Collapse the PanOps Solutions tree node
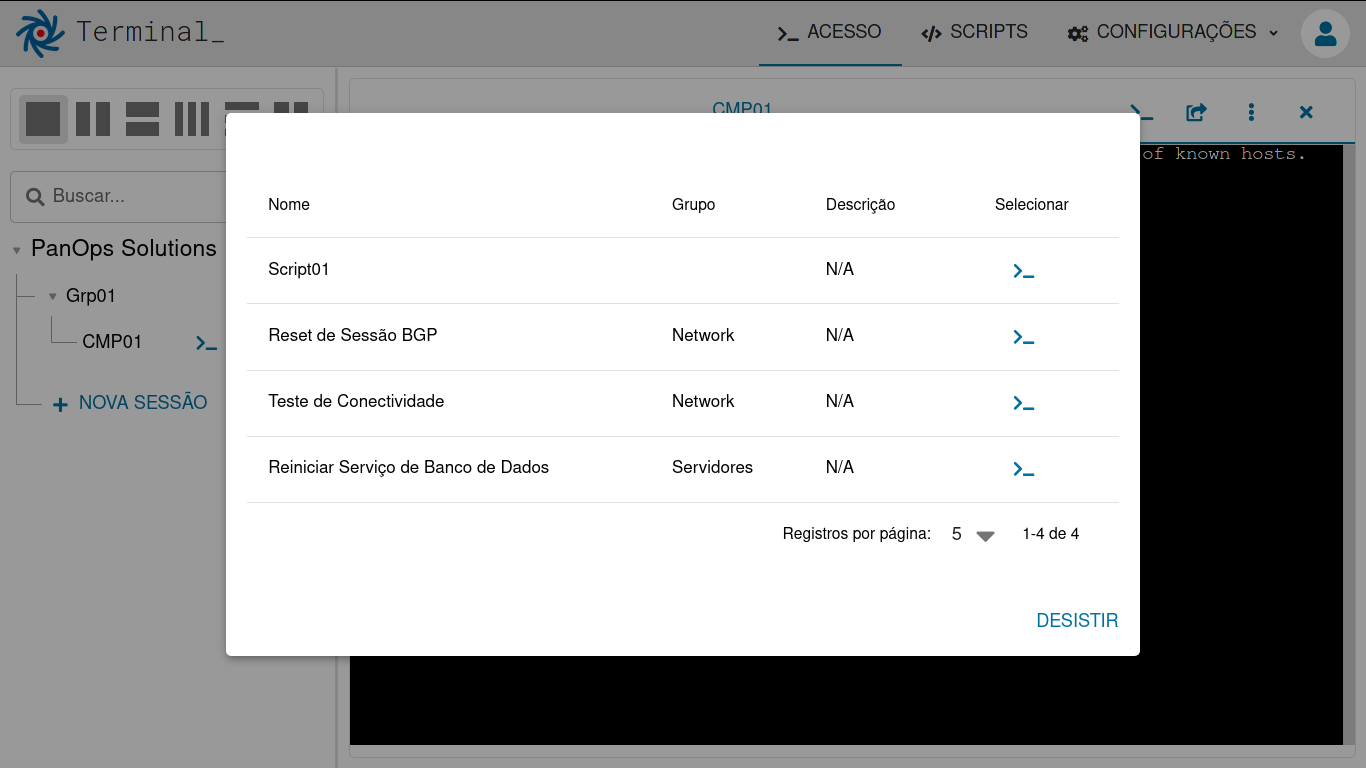 17,250
